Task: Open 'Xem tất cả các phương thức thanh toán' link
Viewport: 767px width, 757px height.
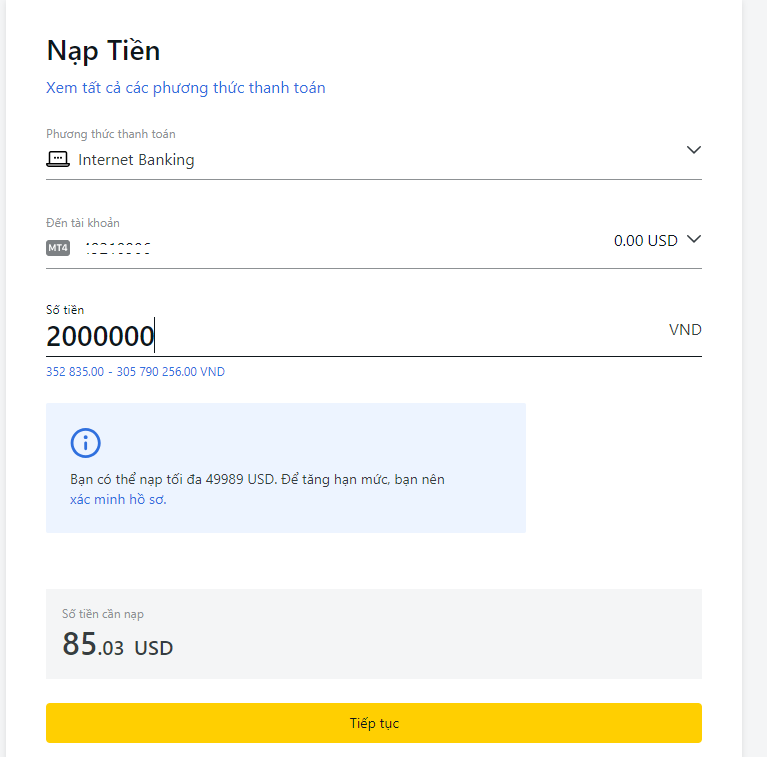Action: coord(185,88)
